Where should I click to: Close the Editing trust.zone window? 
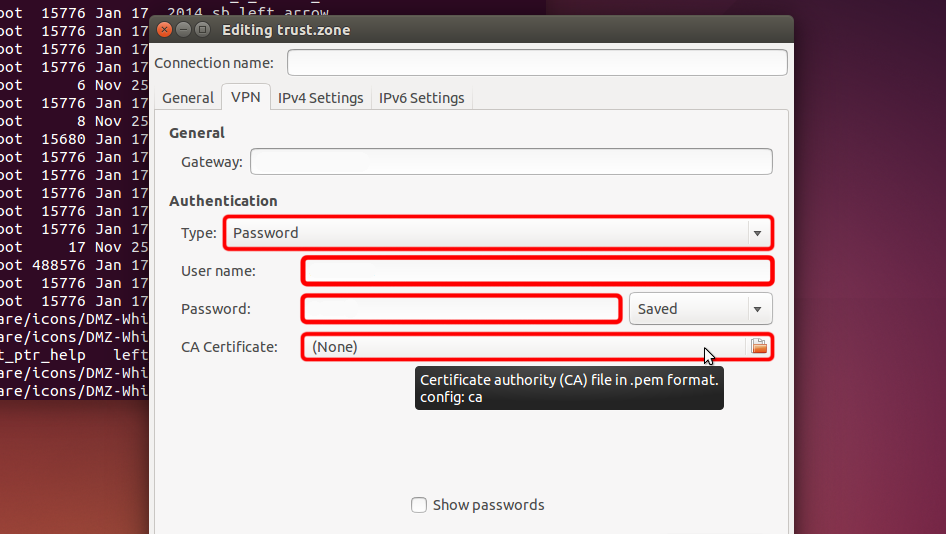tap(165, 30)
